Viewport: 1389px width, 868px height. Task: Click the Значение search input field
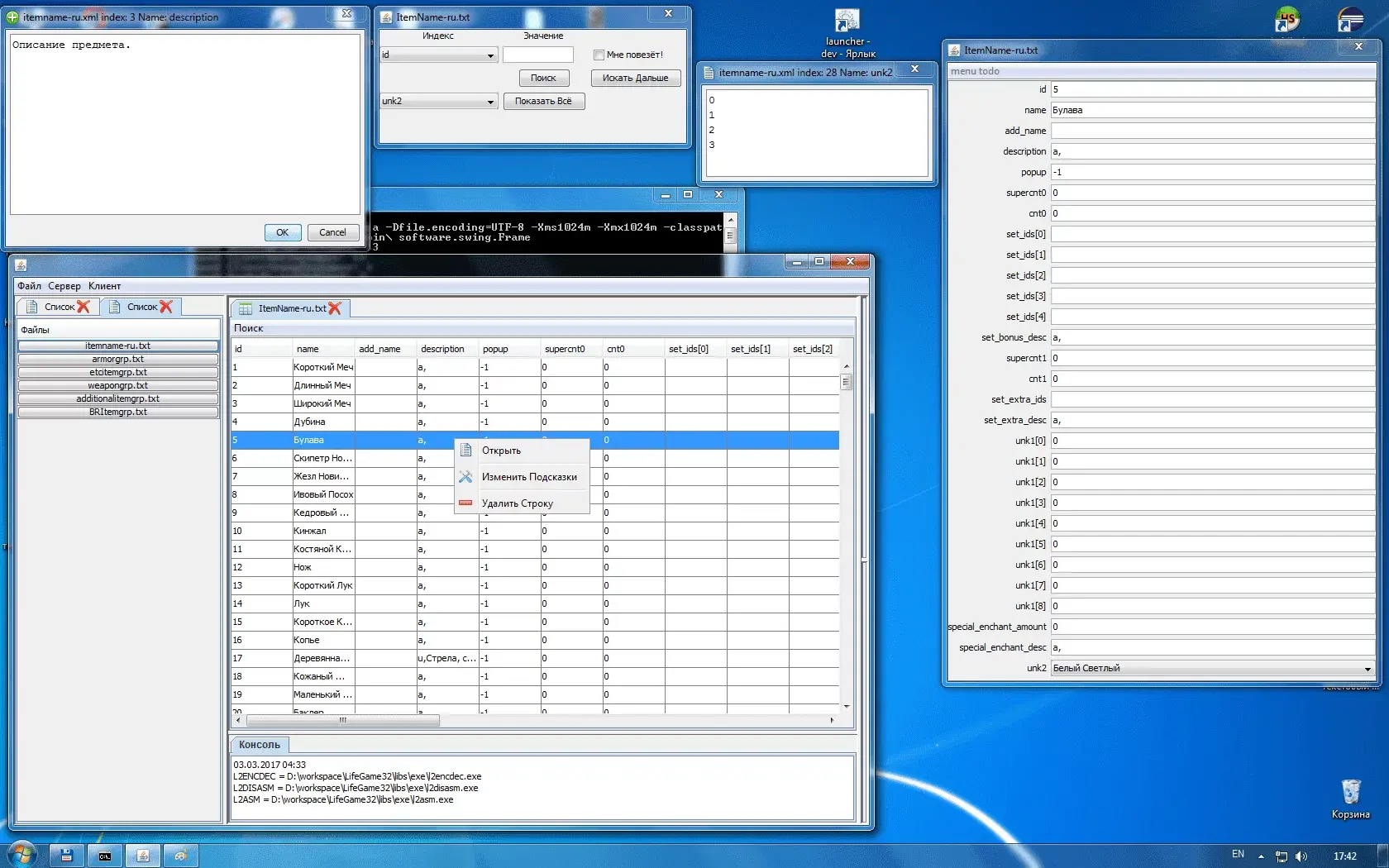pyautogui.click(x=537, y=55)
